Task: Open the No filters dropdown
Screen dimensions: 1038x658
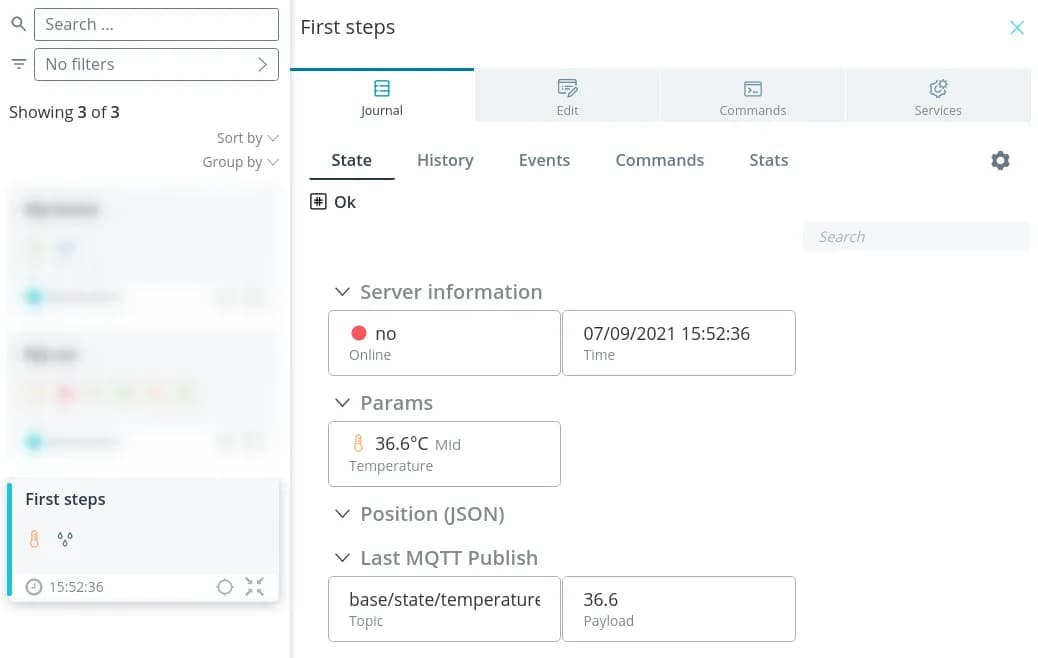Action: pyautogui.click(x=156, y=64)
